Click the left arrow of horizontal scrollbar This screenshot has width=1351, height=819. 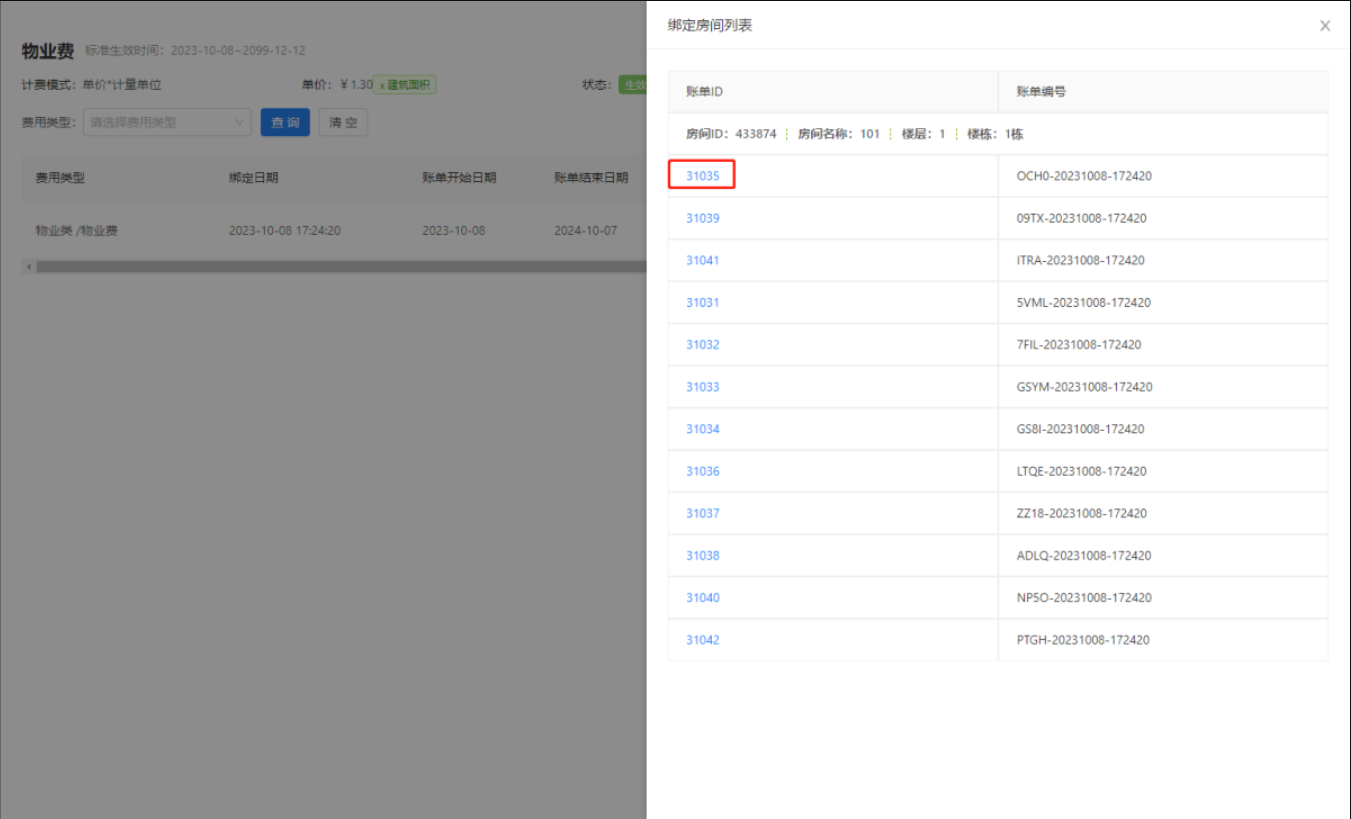tap(28, 267)
